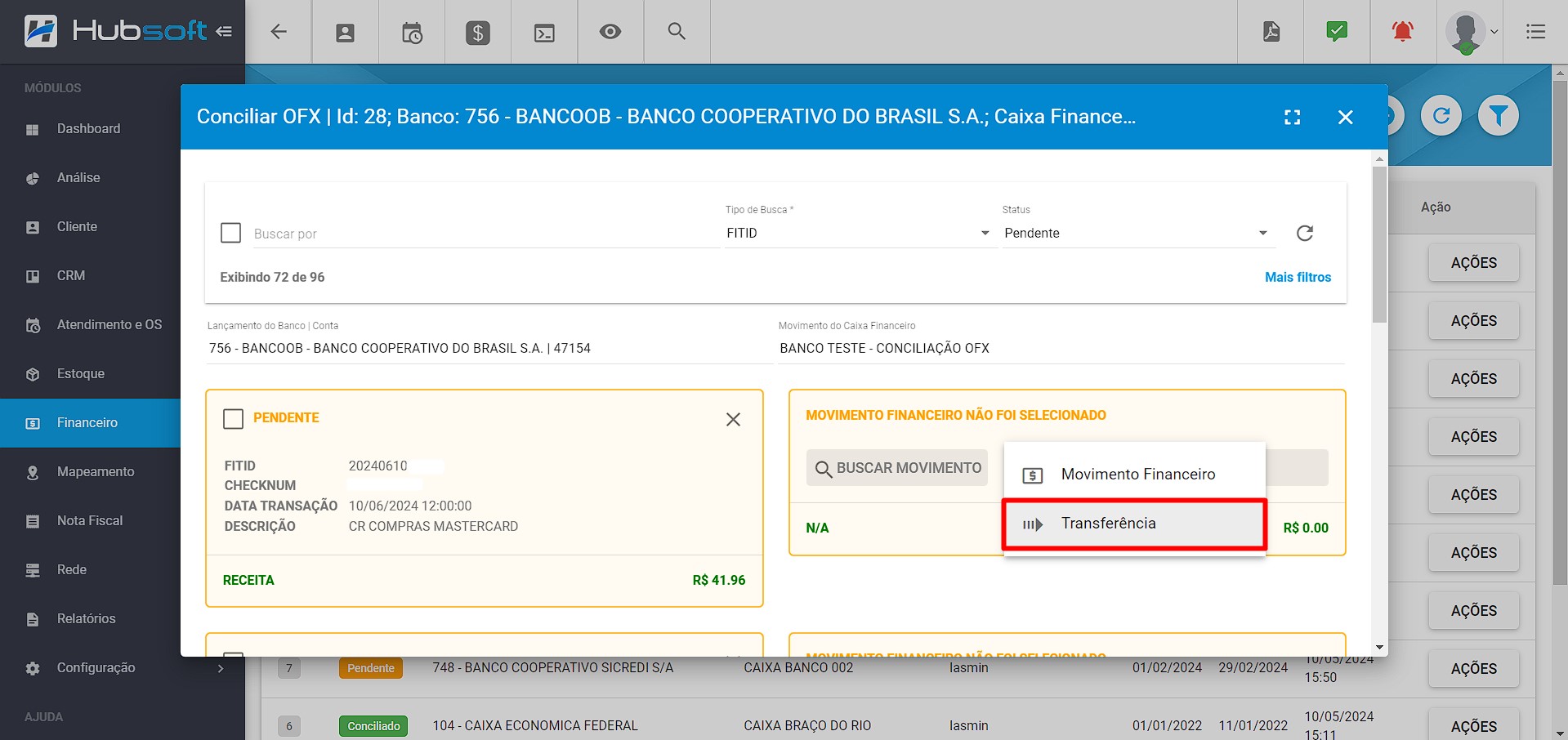Click the BANCO TESTE - CONCILIAÇÃO OFX field
This screenshot has width=1568, height=740.
tap(1061, 349)
